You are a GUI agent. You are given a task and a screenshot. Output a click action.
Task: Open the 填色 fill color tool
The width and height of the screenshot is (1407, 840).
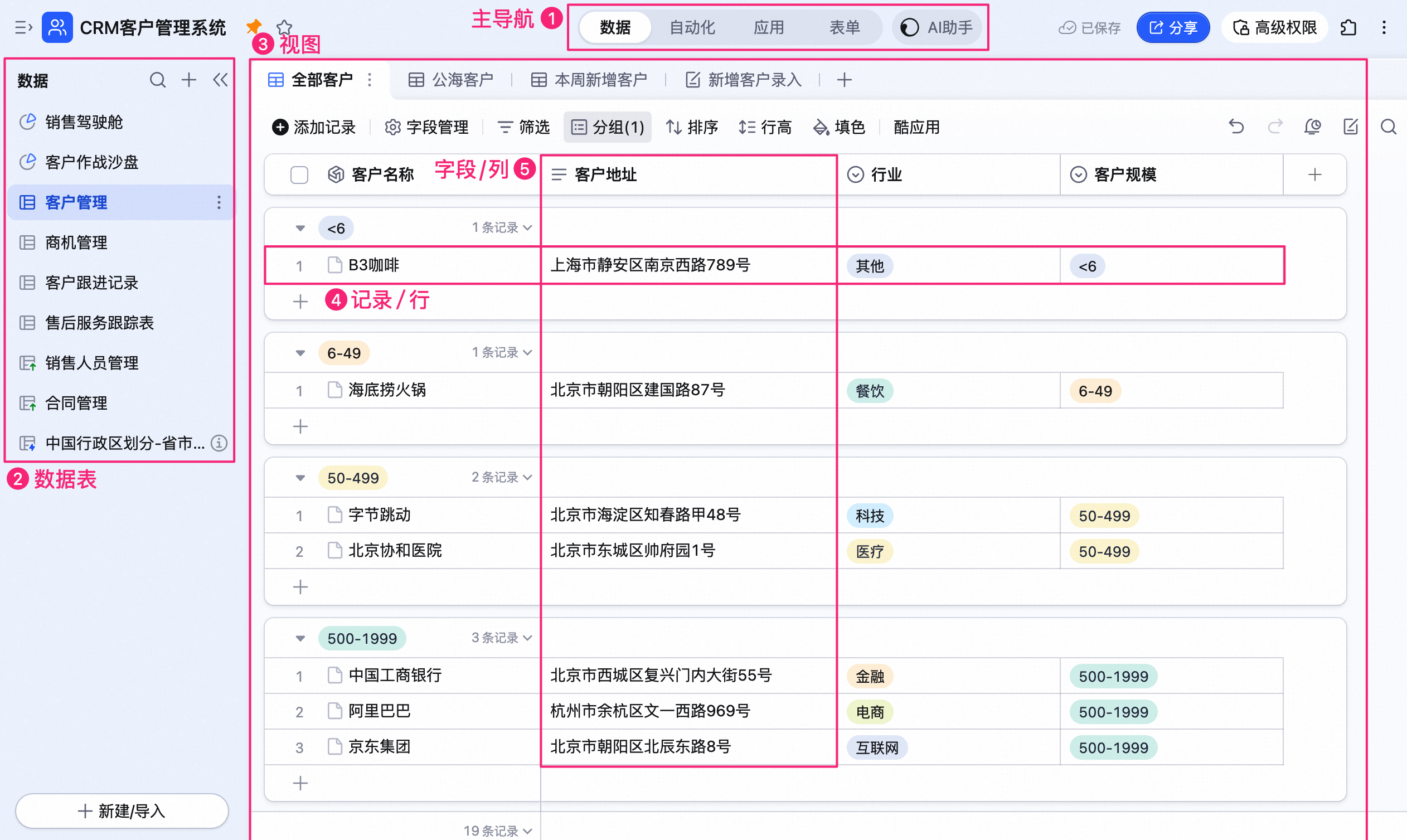(838, 127)
